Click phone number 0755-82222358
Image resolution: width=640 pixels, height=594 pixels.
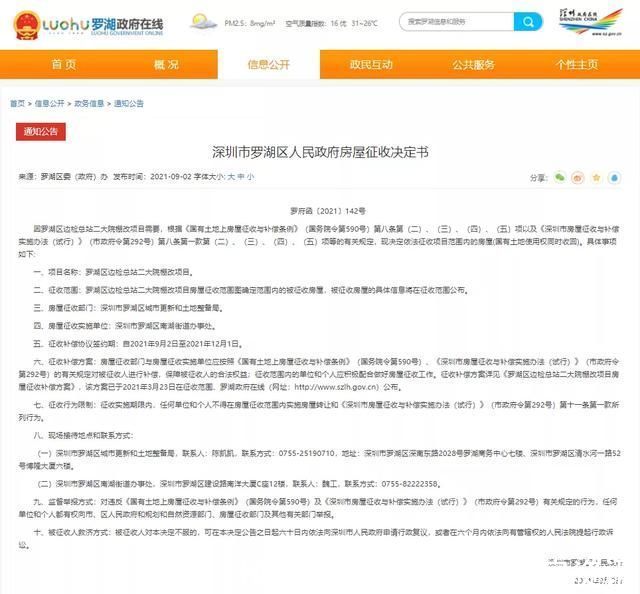point(410,484)
